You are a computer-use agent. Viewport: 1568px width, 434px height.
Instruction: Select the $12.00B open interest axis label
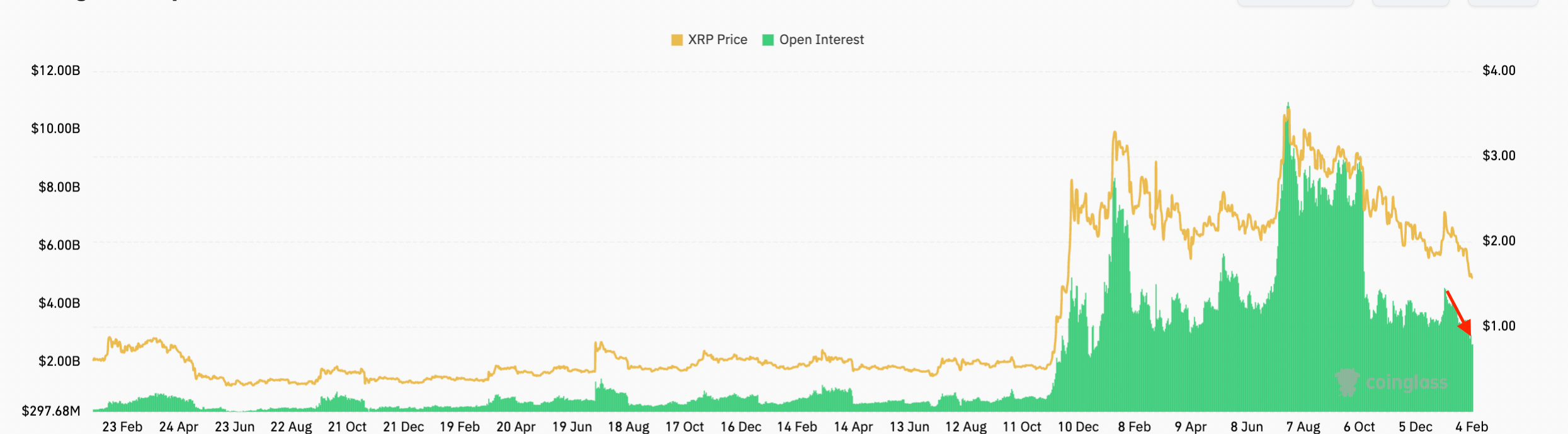56,71
